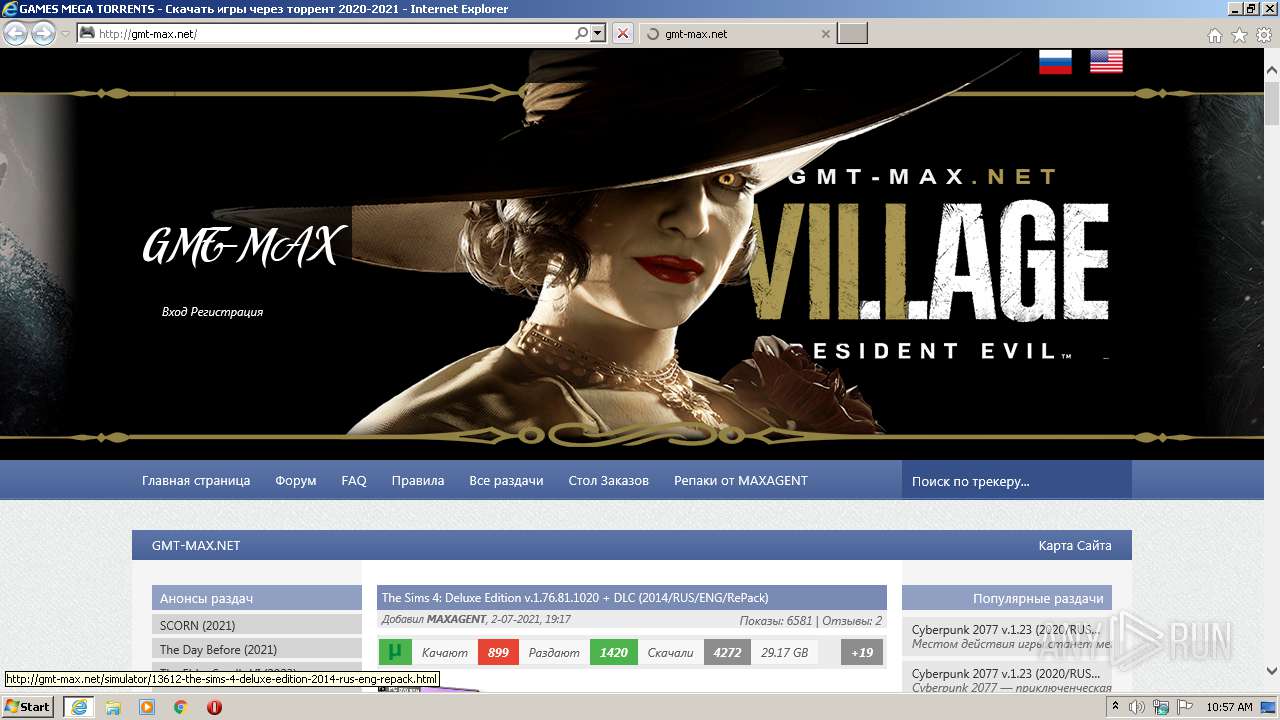Switch site language with Russian flag
The image size is (1280, 720).
click(x=1055, y=62)
